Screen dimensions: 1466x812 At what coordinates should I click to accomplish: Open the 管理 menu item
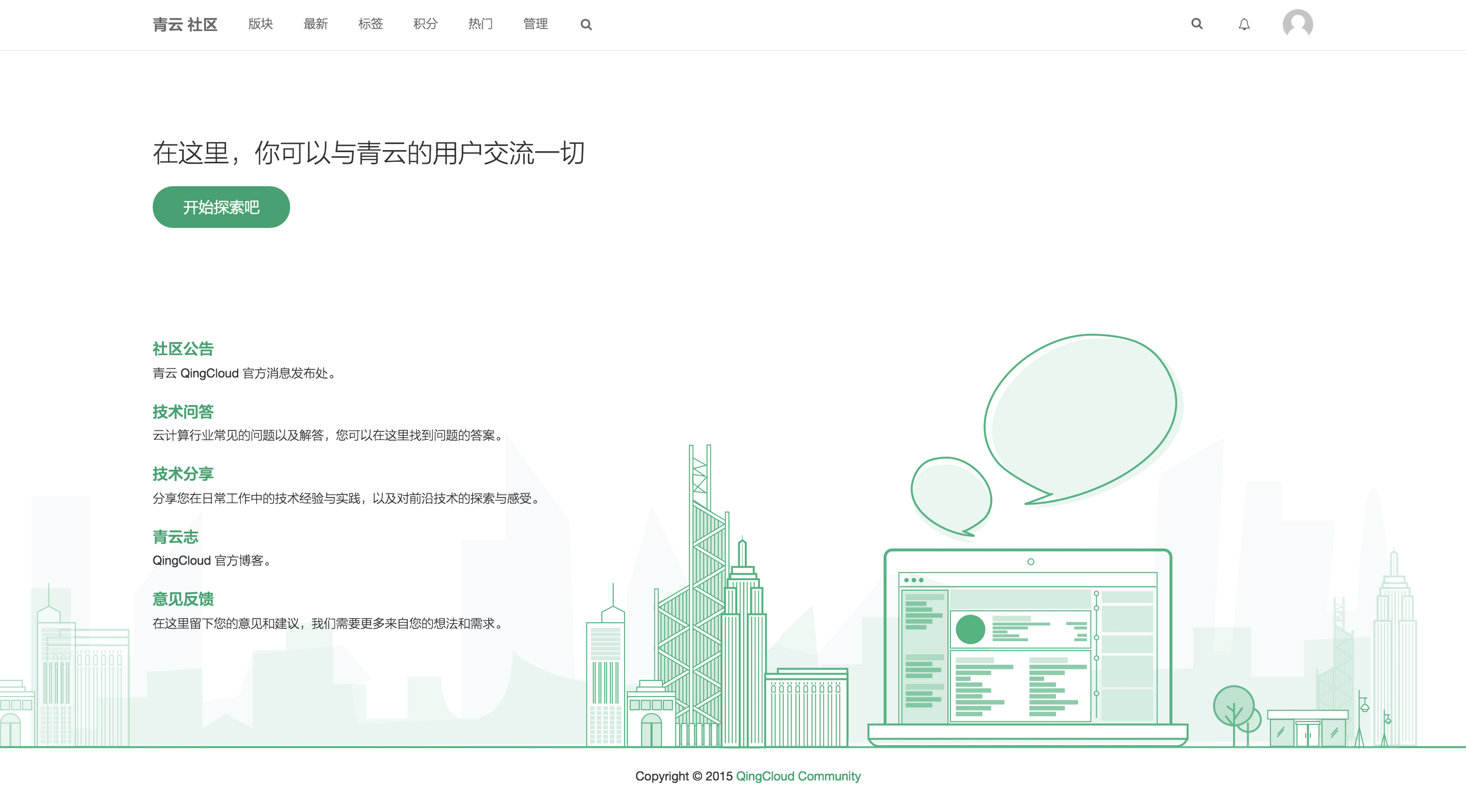[x=535, y=24]
